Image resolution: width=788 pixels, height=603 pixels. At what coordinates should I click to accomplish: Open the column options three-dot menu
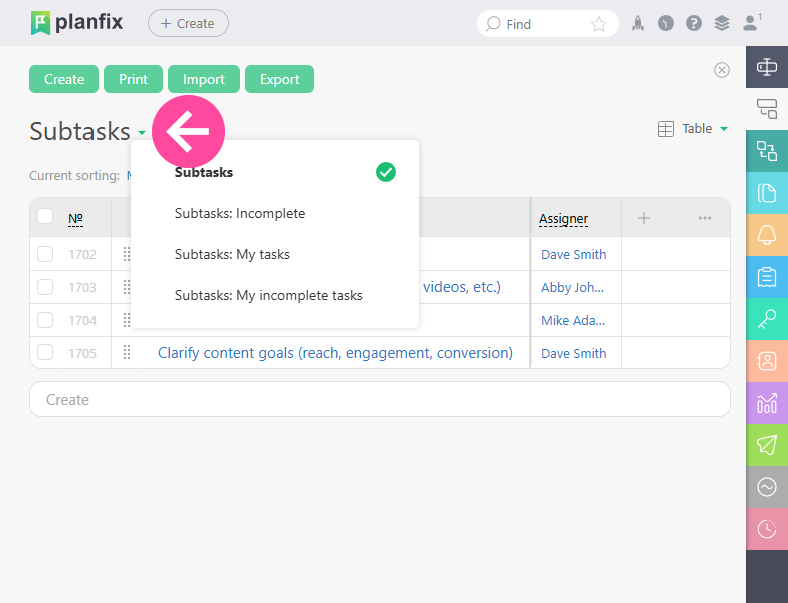point(705,218)
